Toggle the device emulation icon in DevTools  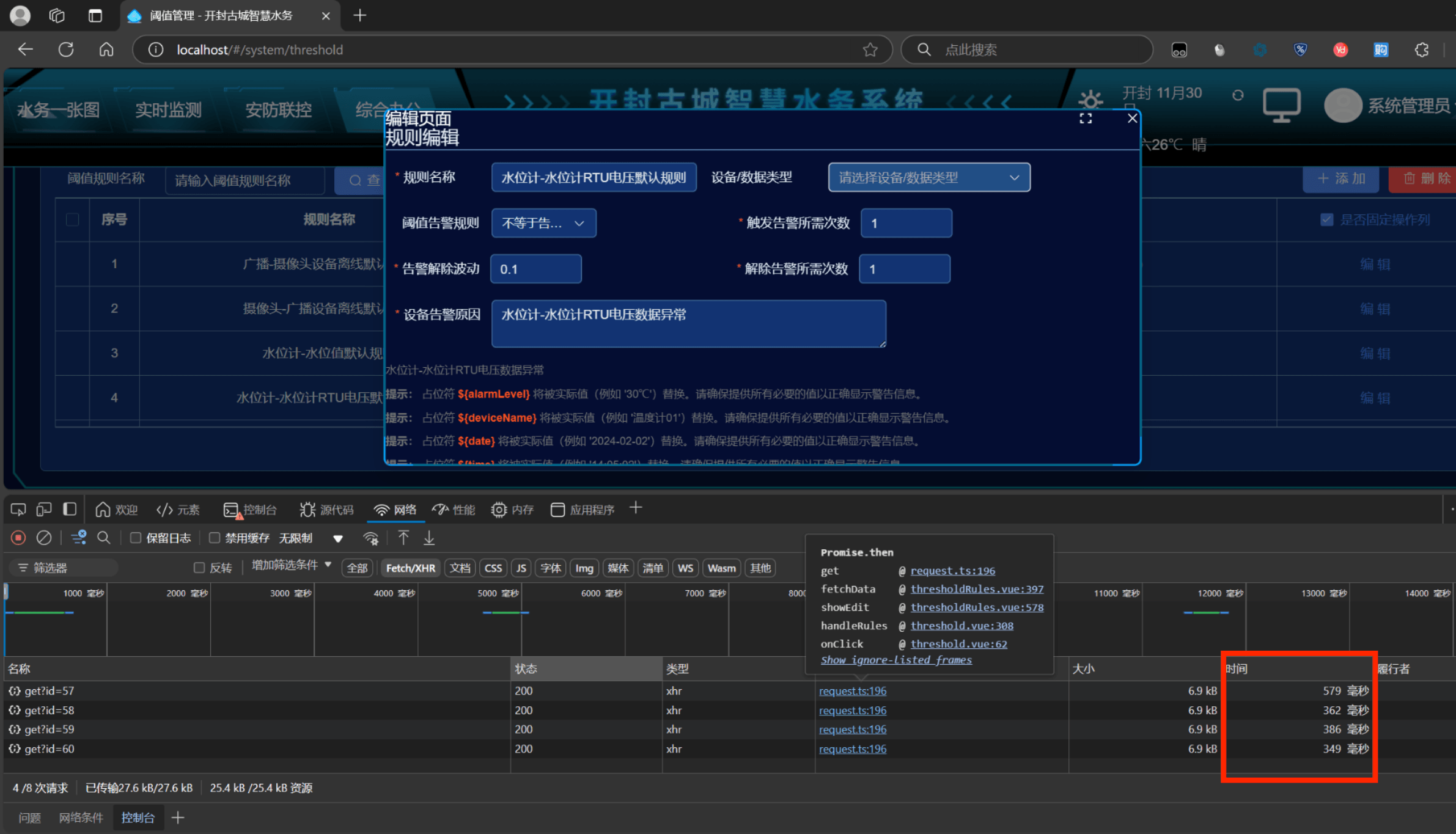[44, 510]
